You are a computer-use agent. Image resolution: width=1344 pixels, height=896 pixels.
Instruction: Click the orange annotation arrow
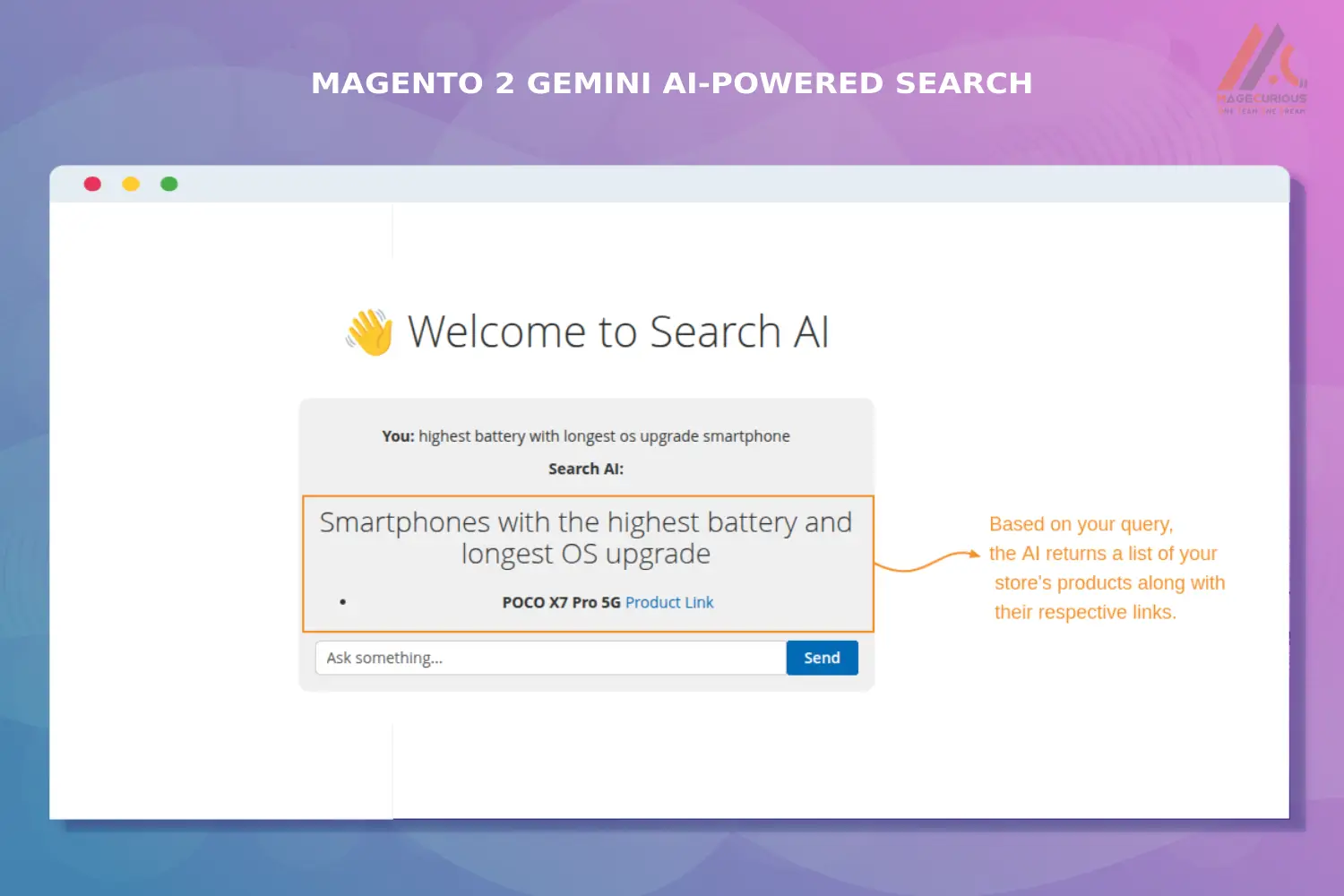click(x=927, y=562)
